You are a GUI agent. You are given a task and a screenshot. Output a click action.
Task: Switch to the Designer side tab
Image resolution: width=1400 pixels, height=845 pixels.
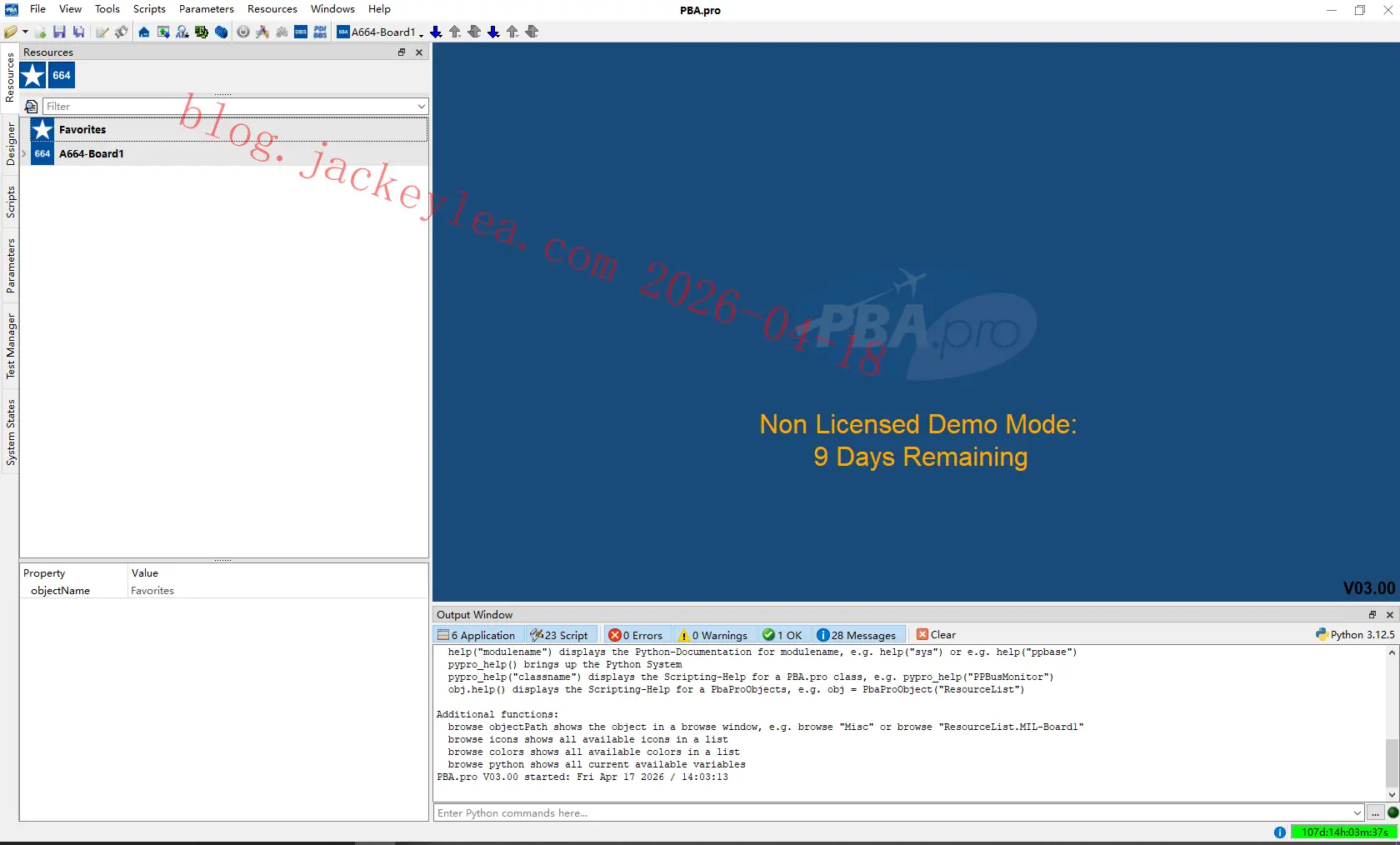10,144
